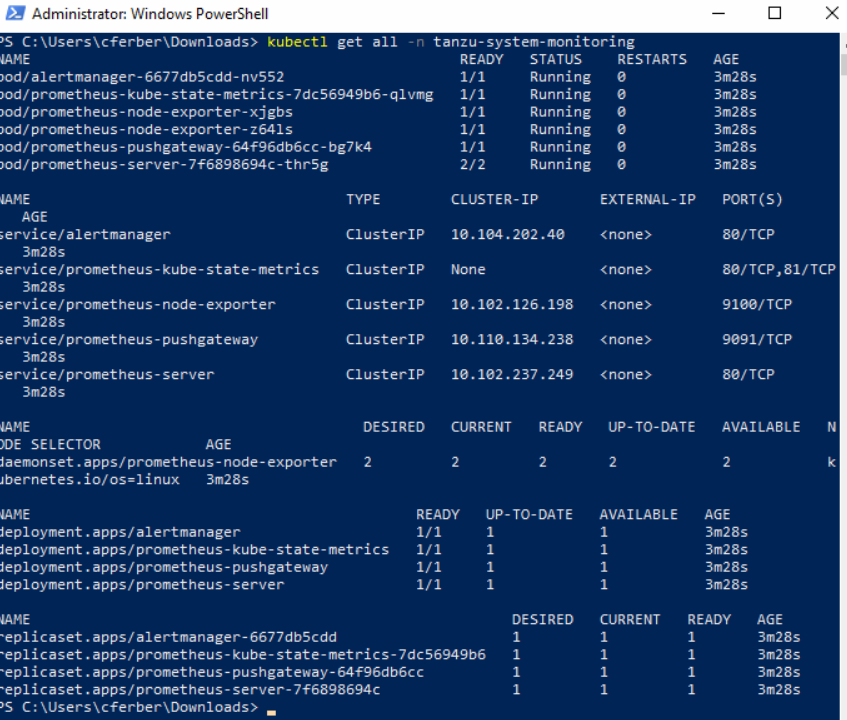Click the 9091/TCP port of pushgateway
Viewport: 847px width, 720px height.
(x=756, y=340)
